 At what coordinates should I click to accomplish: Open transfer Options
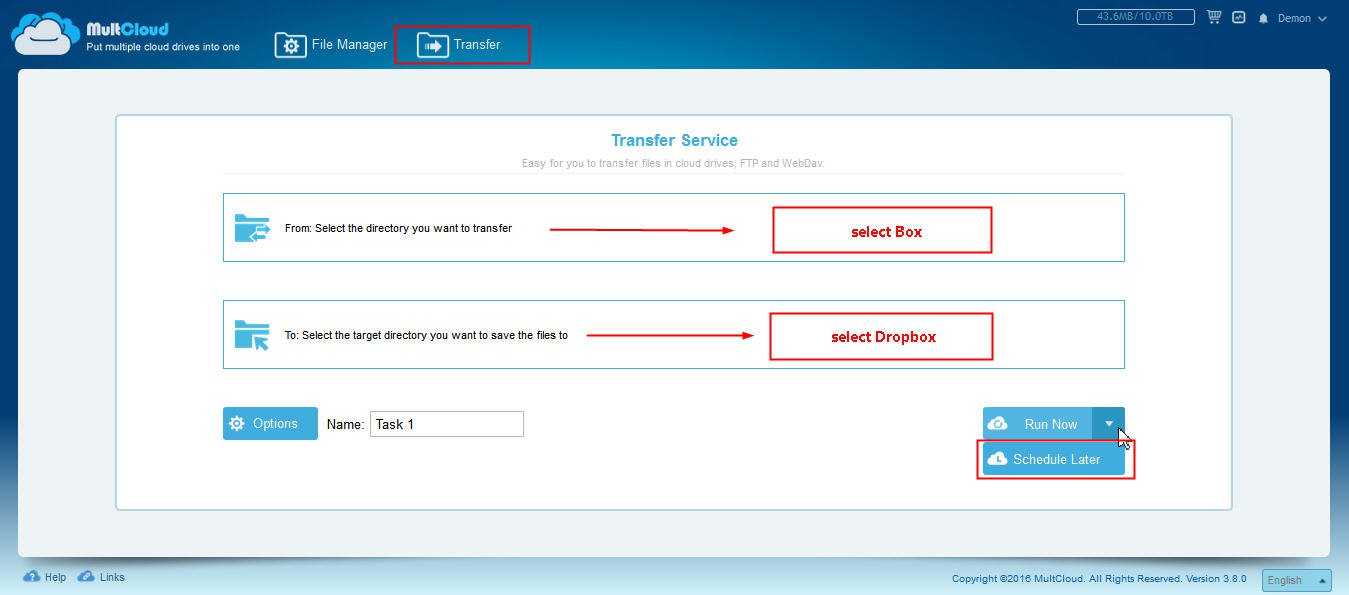click(x=270, y=423)
